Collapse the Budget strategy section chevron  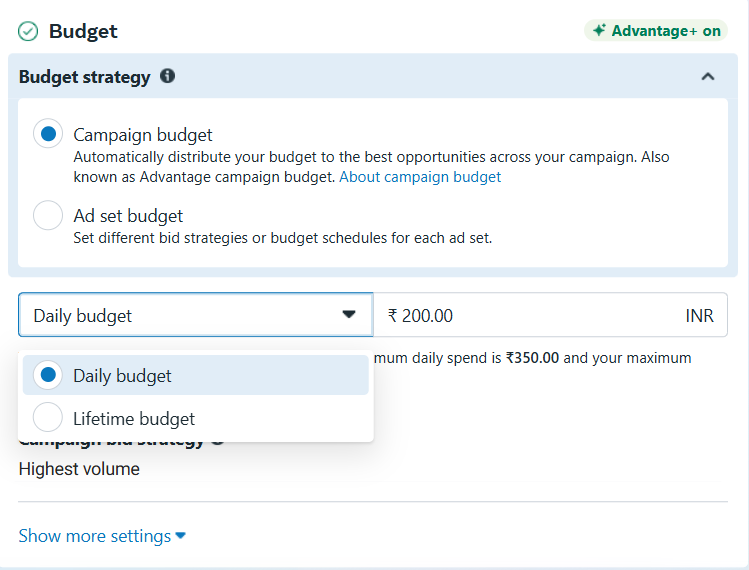[708, 76]
